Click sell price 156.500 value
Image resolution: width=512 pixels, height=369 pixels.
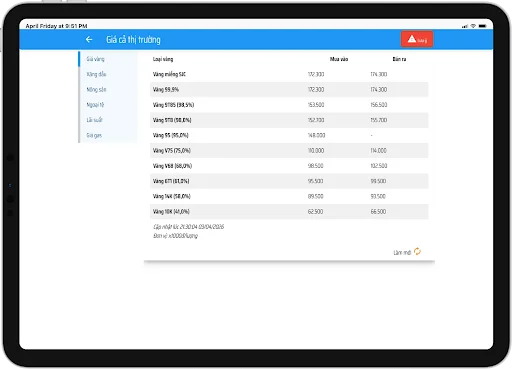(x=379, y=105)
